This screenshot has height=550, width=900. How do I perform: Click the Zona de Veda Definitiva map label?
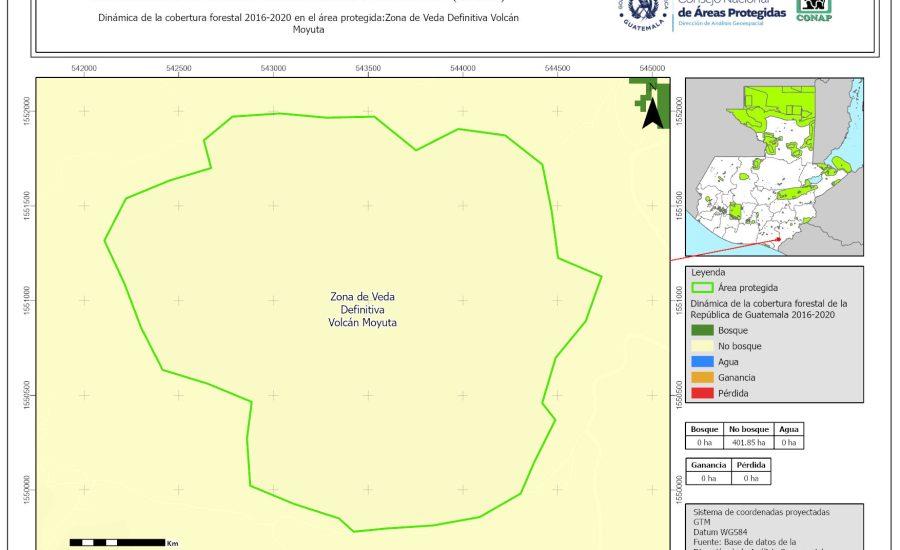363,310
